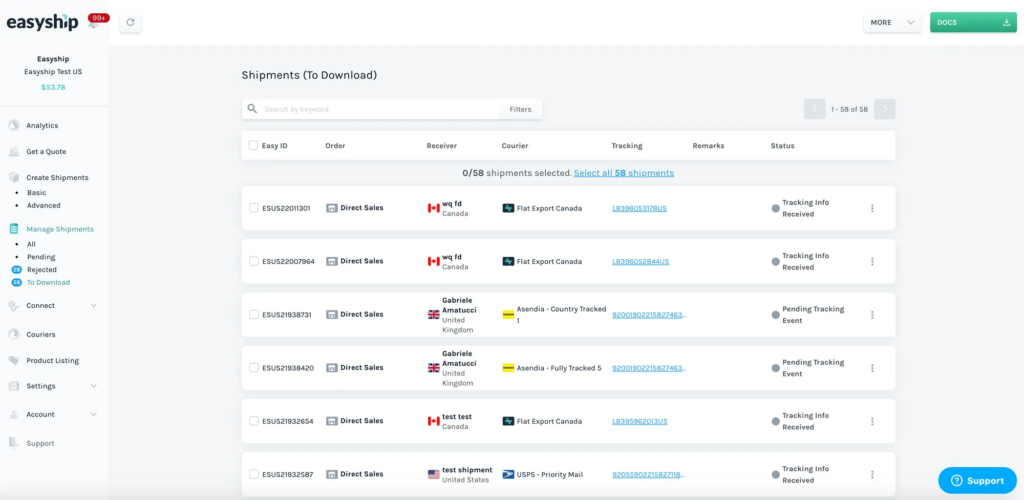
Task: Expand the Connect menu chevron
Action: 93,305
